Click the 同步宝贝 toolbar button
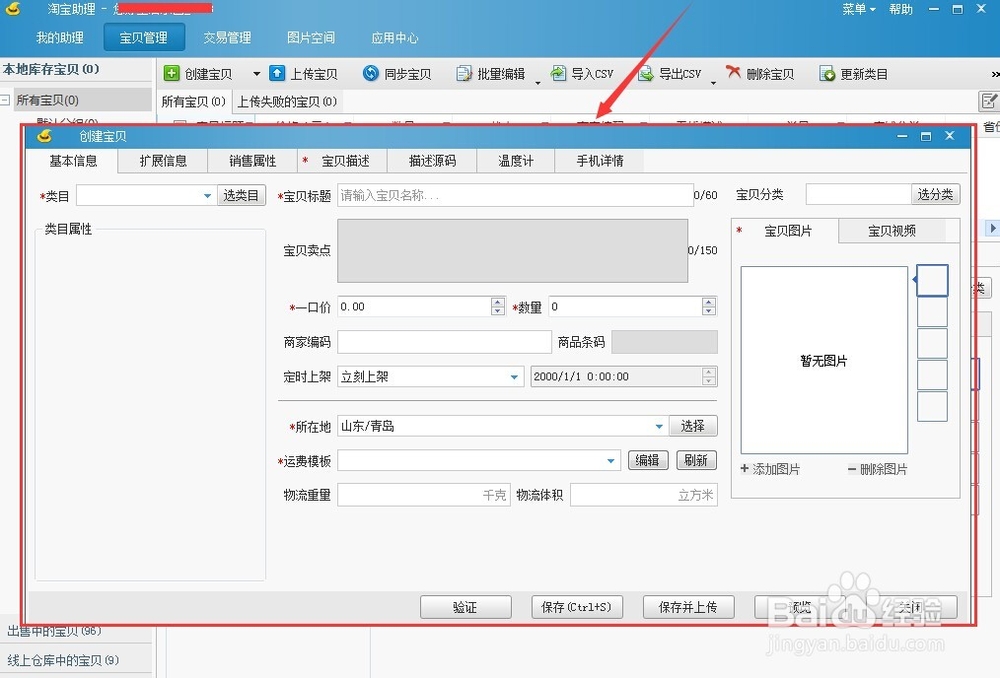This screenshot has width=1000, height=678. tap(397, 74)
